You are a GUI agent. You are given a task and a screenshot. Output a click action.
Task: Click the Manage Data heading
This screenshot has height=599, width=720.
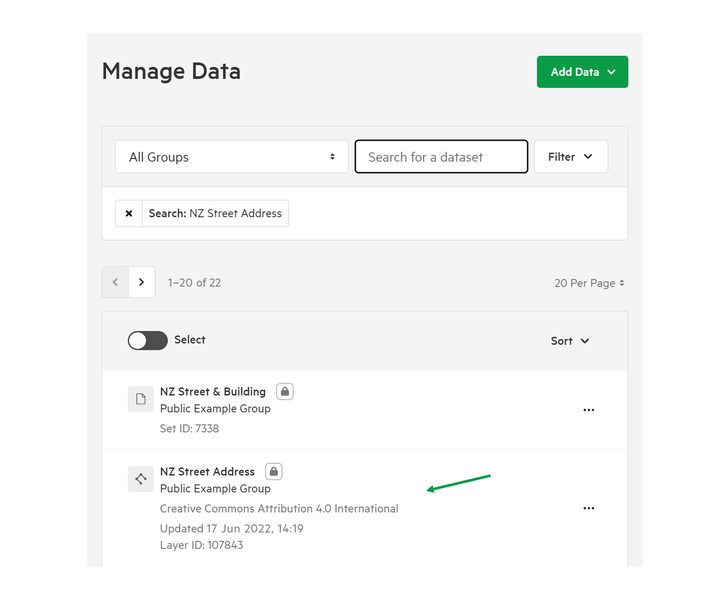171,72
